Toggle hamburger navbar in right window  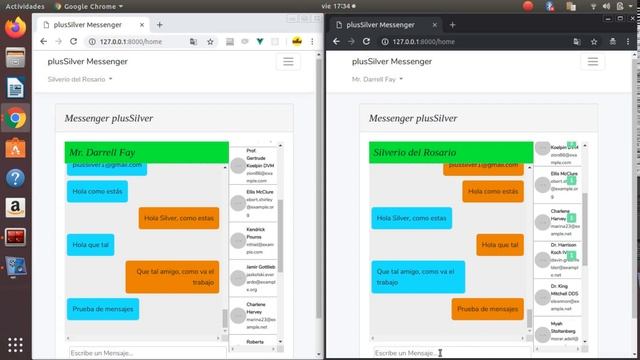coord(593,62)
